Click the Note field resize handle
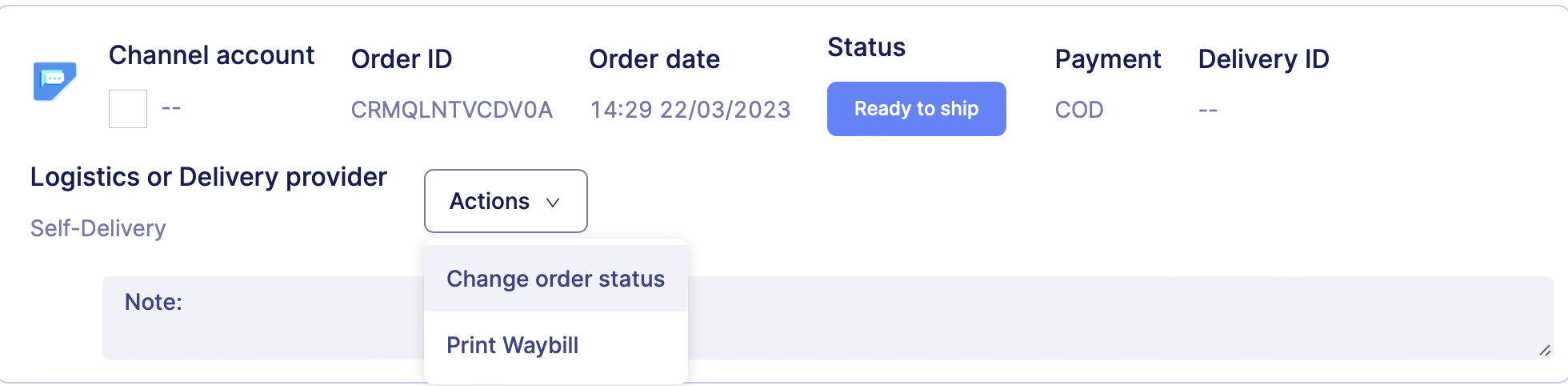The height and width of the screenshot is (386, 1568). click(1544, 351)
